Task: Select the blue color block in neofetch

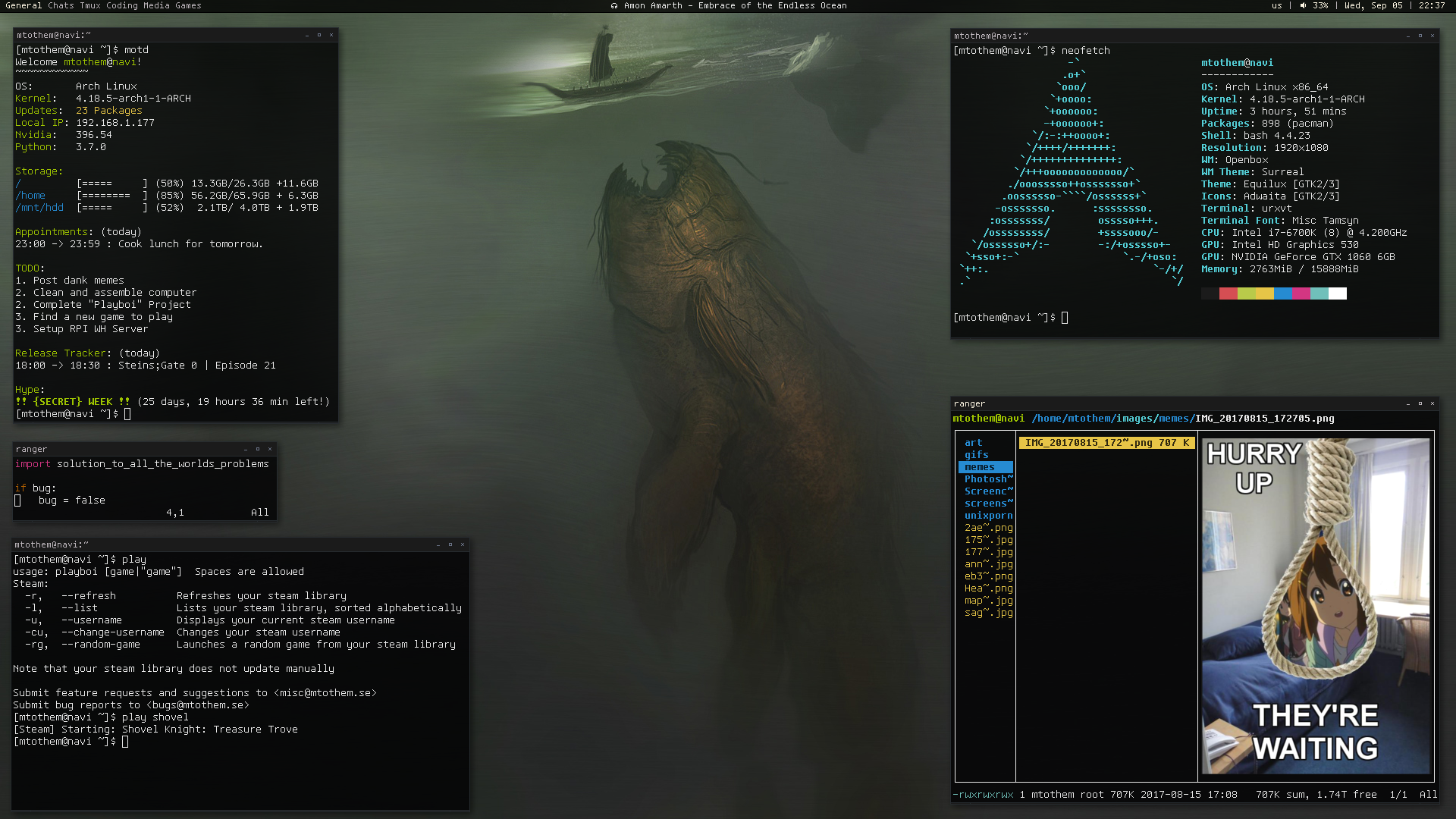Action: click(1283, 293)
